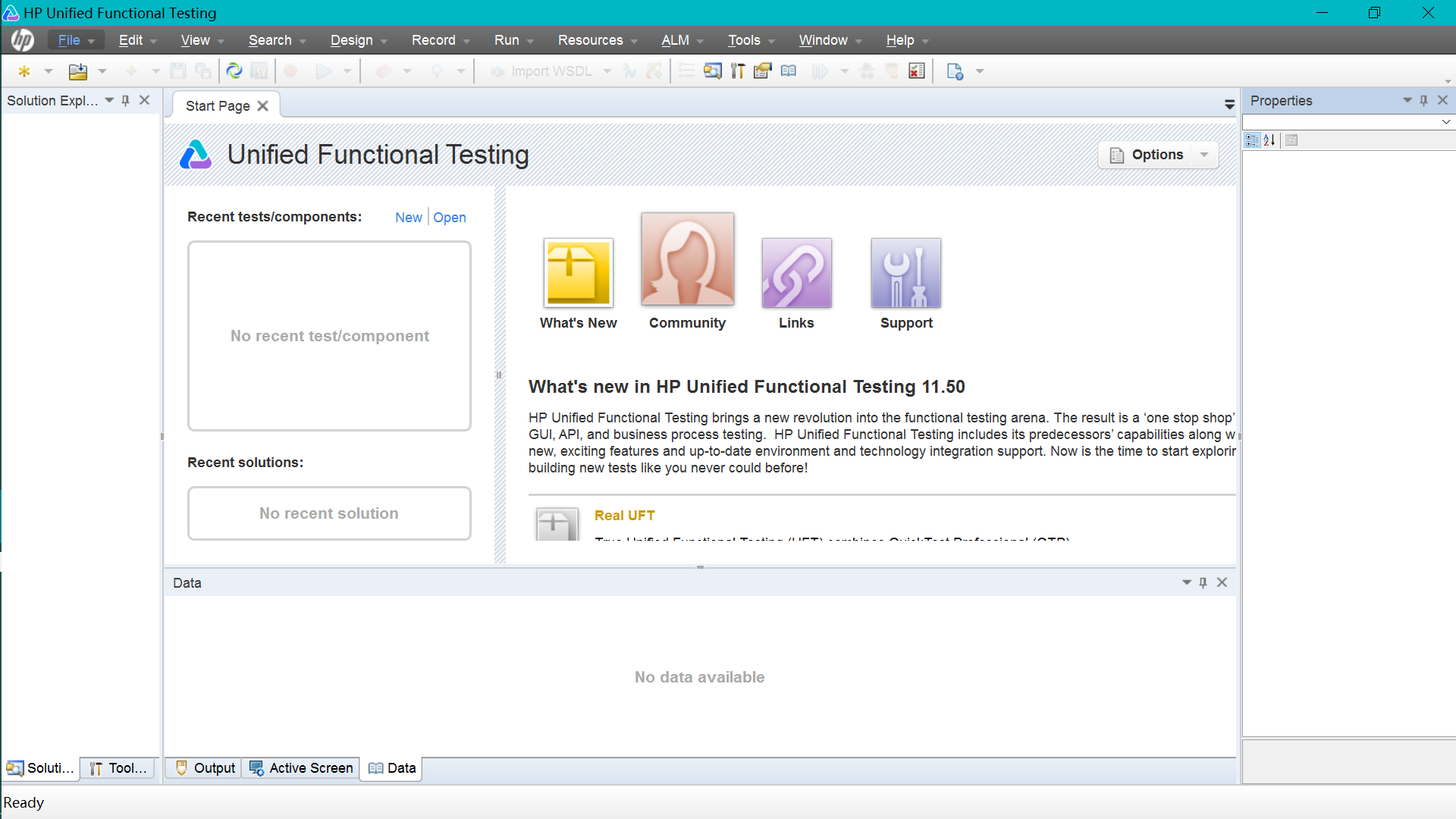
Task: Pin the Solution Explorer panel
Action: point(126,100)
